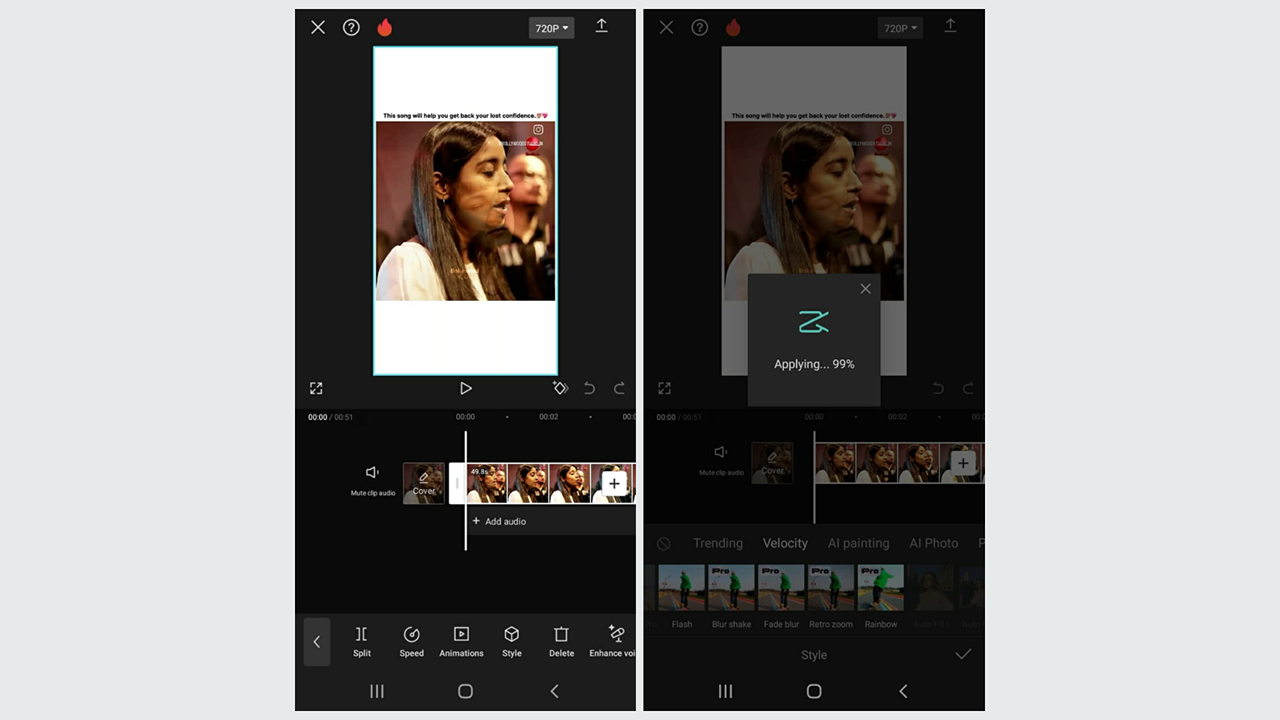The height and width of the screenshot is (720, 1280).
Task: Switch to the Trending effects tab
Action: pyautogui.click(x=717, y=543)
